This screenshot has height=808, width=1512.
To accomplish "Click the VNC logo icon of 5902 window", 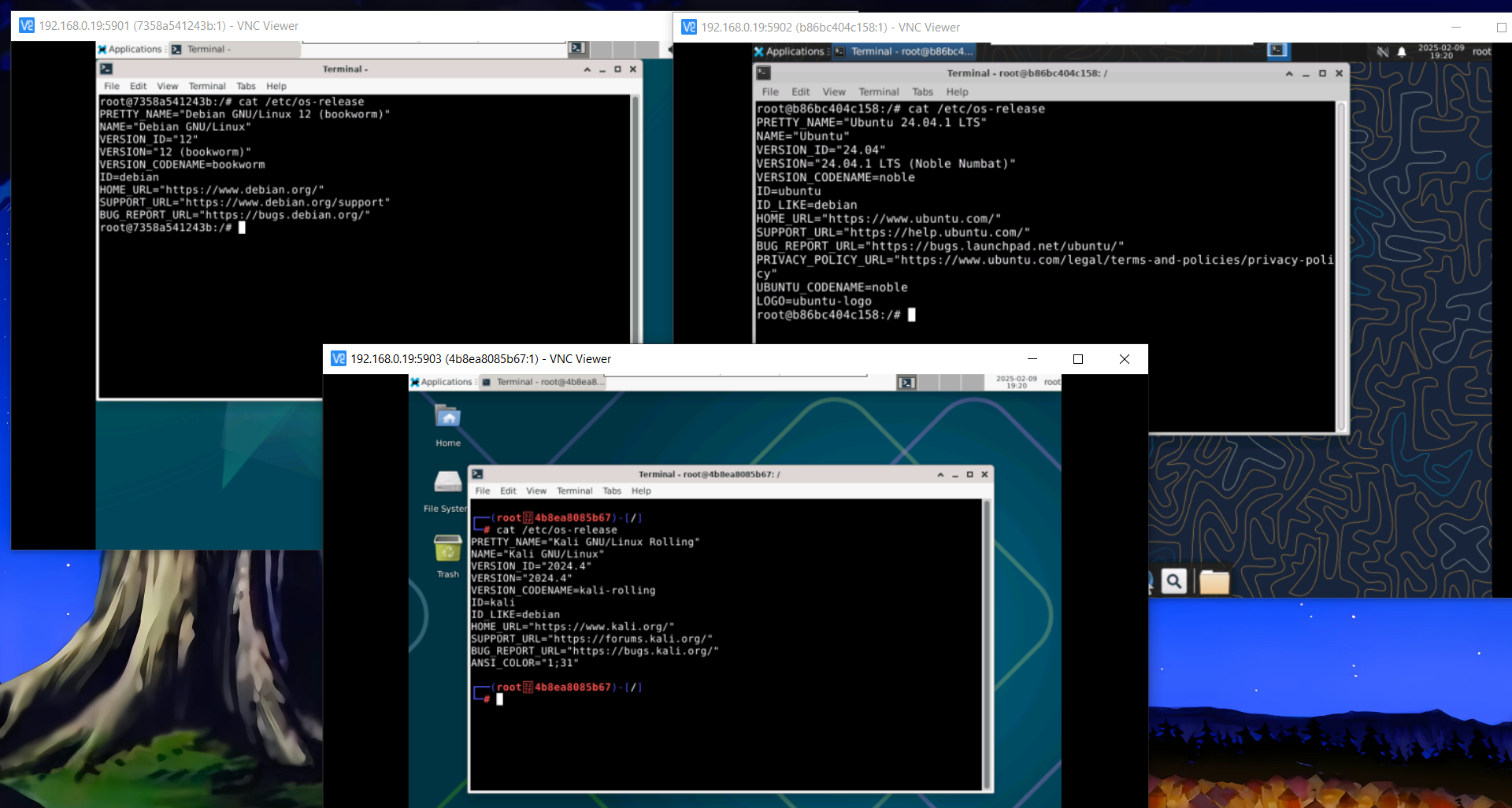I will [689, 27].
